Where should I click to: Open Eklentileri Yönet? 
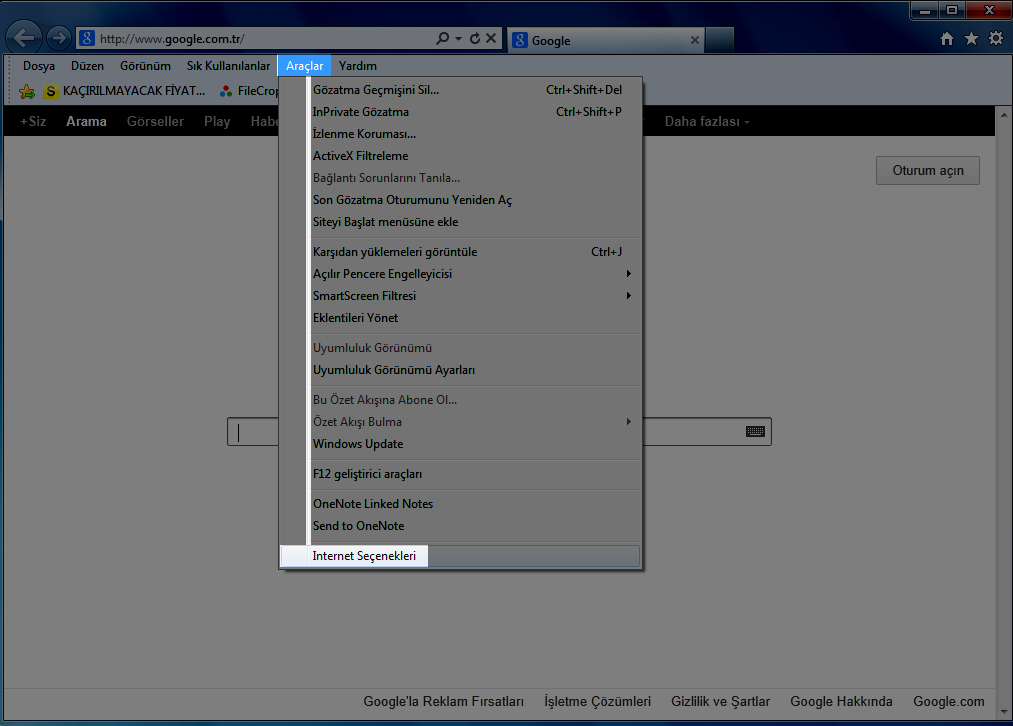pyautogui.click(x=461, y=318)
